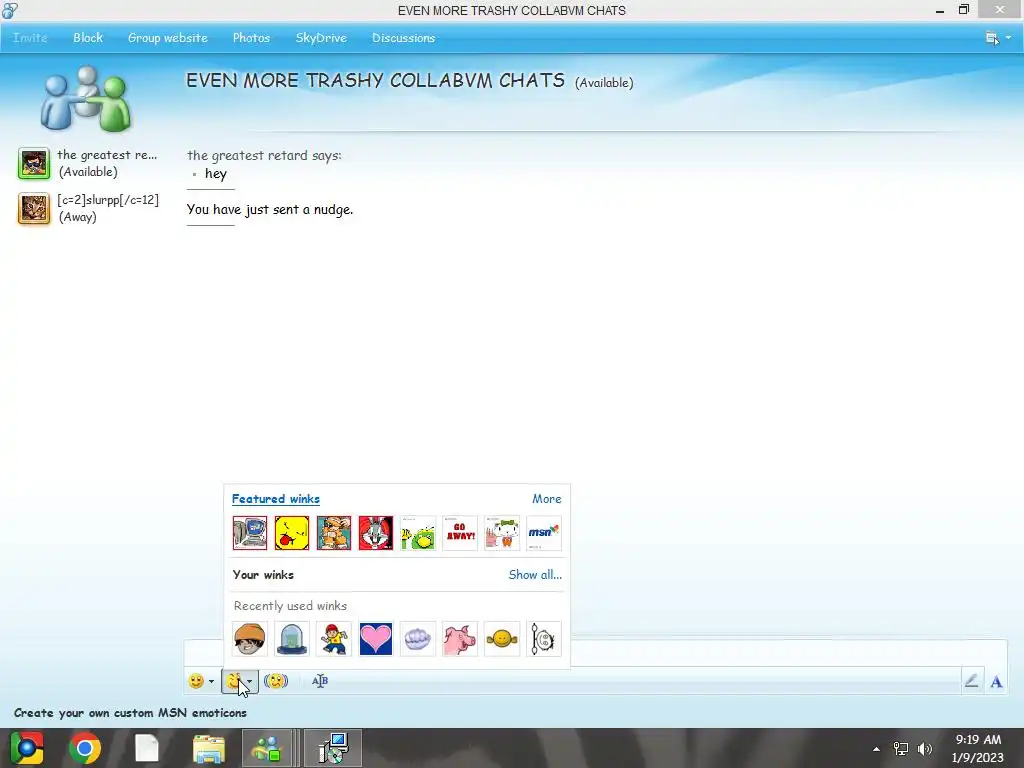Screen dimensions: 1024x768
Task: Send the GO AWAY! featured wink
Action: 460,533
